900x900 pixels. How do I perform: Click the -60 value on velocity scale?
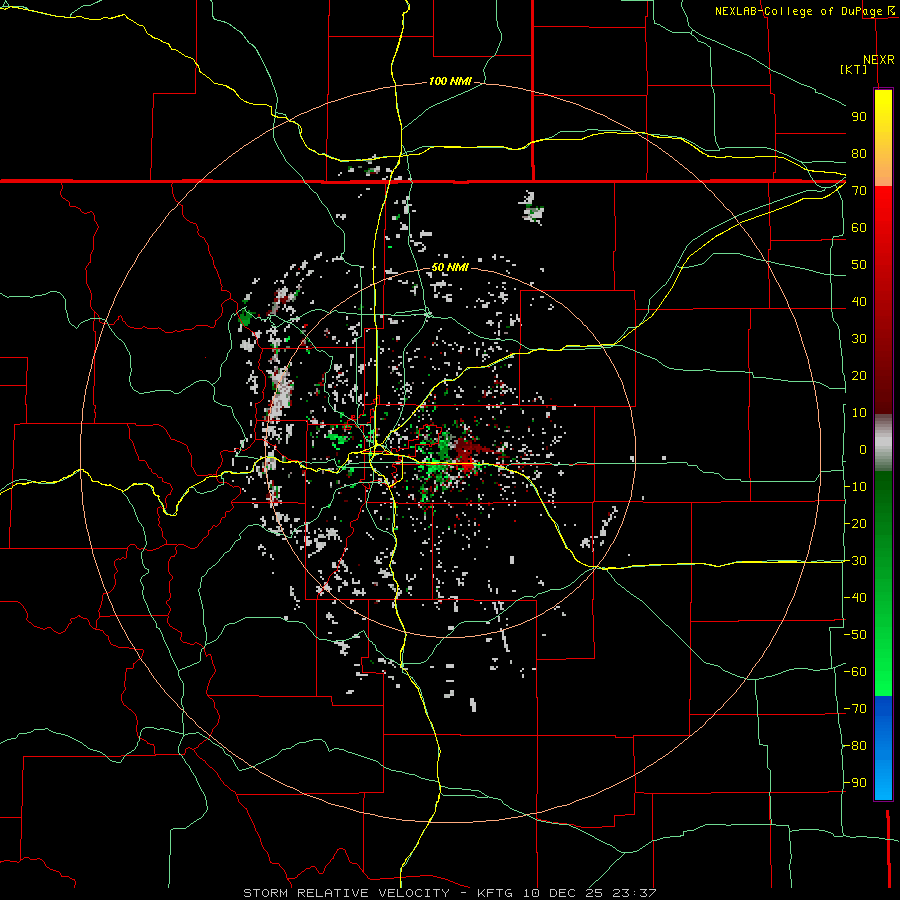(855, 672)
